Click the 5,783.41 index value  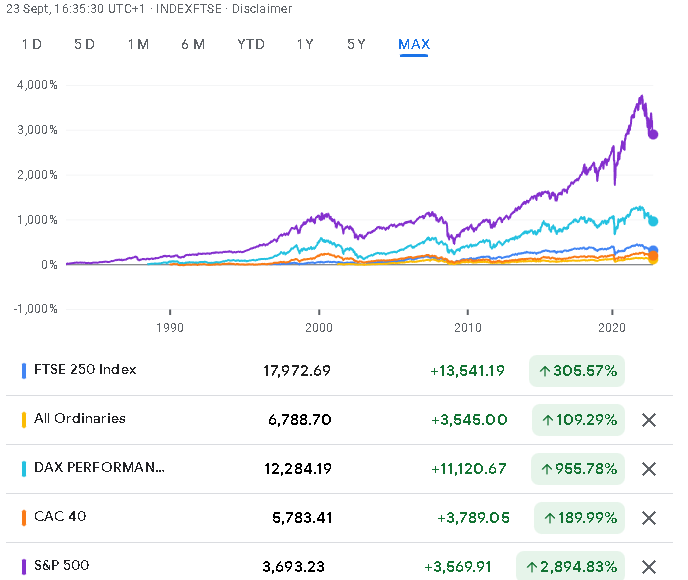pos(302,518)
